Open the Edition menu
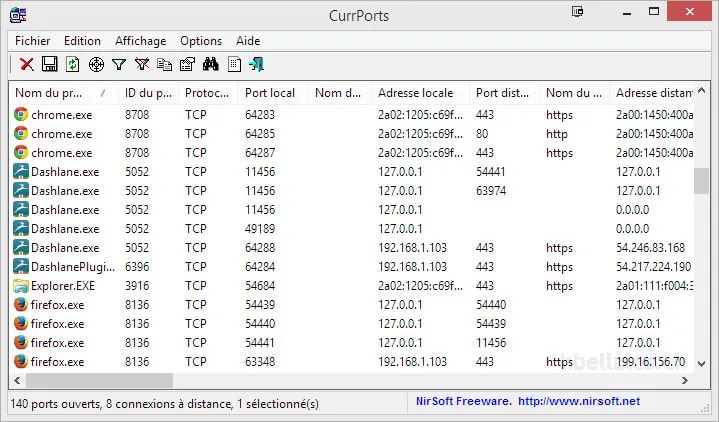719x422 pixels. pos(82,41)
